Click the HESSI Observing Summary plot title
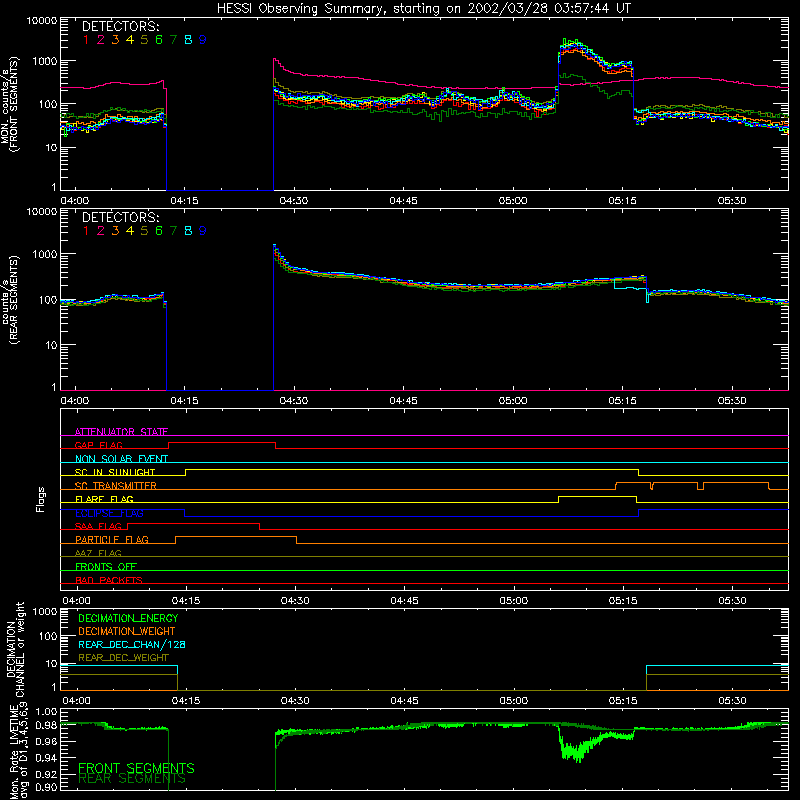This screenshot has width=800, height=800. (424, 9)
